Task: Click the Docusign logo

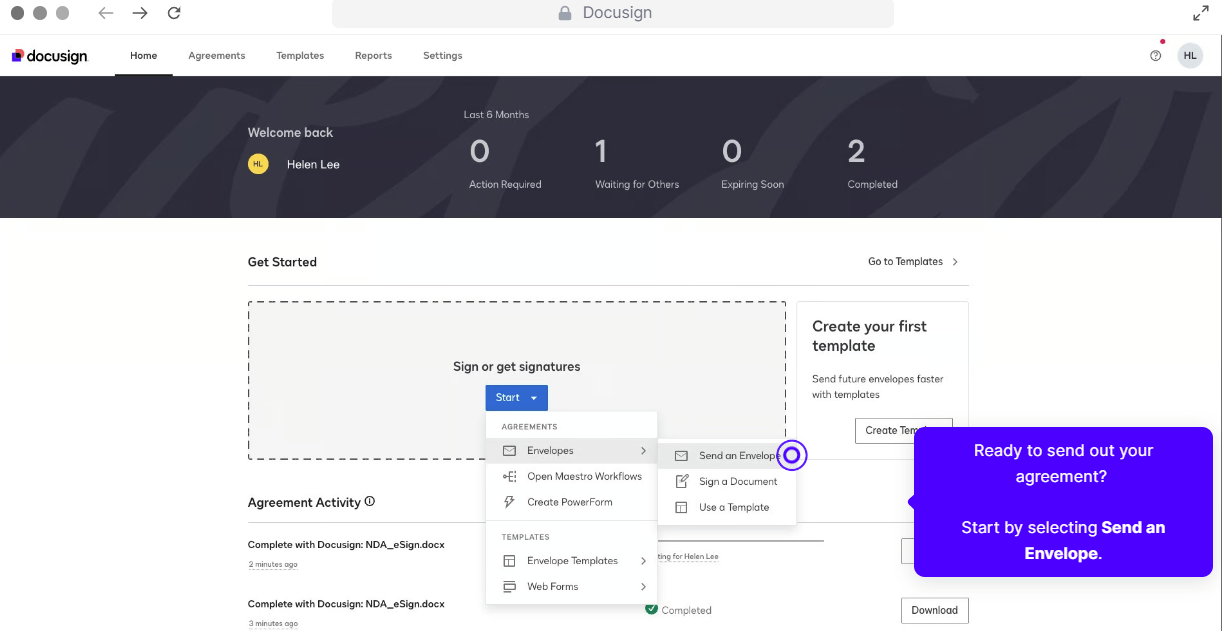Action: [50, 56]
